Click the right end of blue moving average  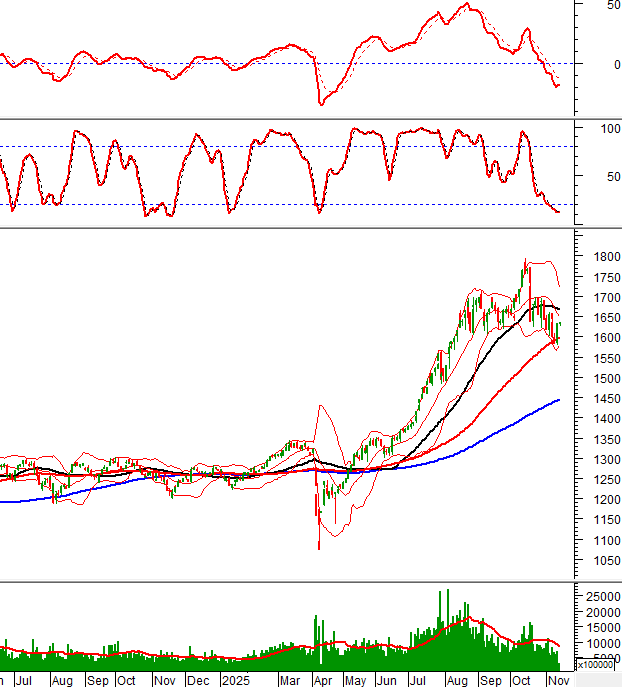point(558,400)
